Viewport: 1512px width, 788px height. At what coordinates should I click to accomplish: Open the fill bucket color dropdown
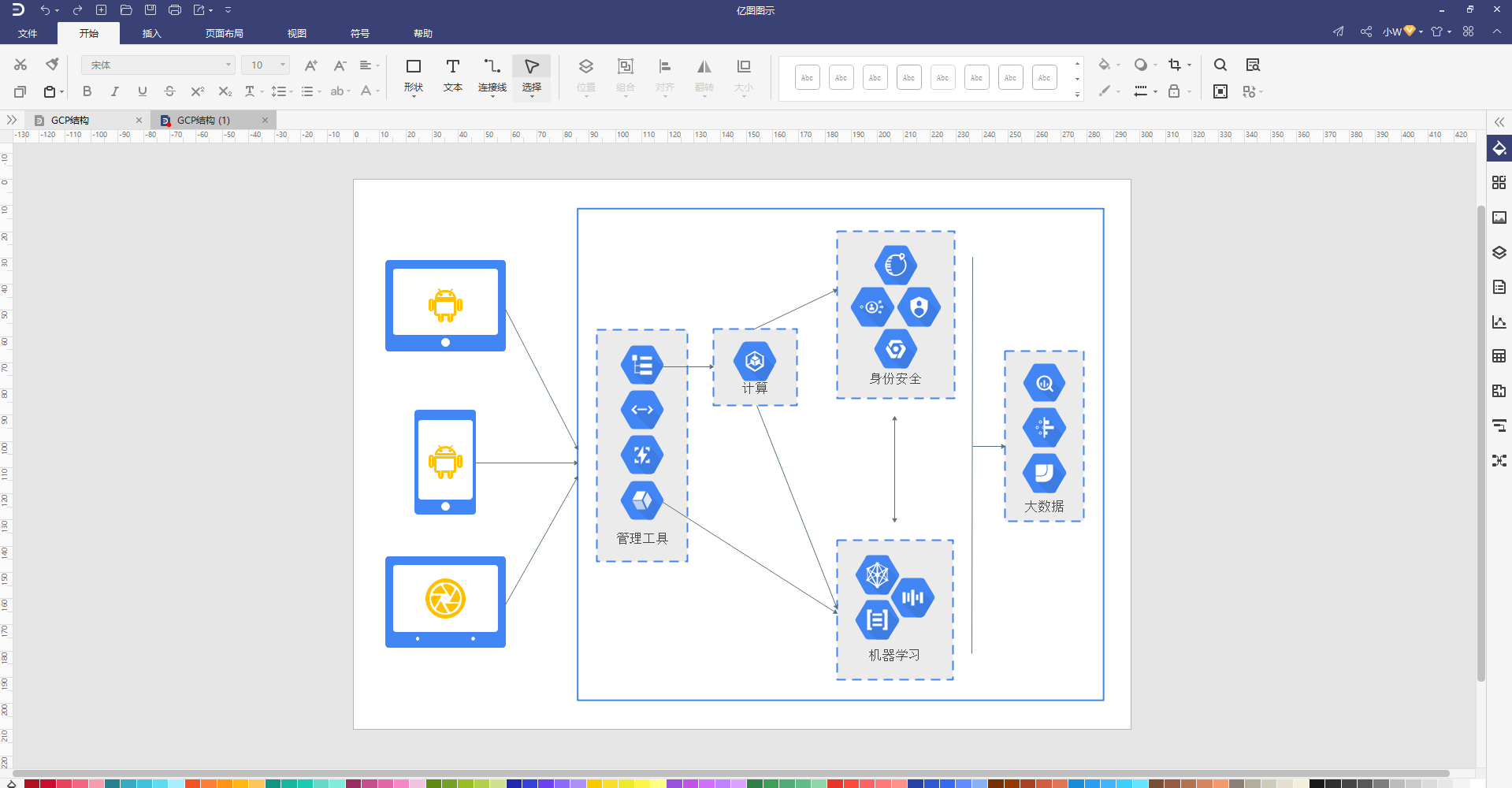click(x=1109, y=65)
